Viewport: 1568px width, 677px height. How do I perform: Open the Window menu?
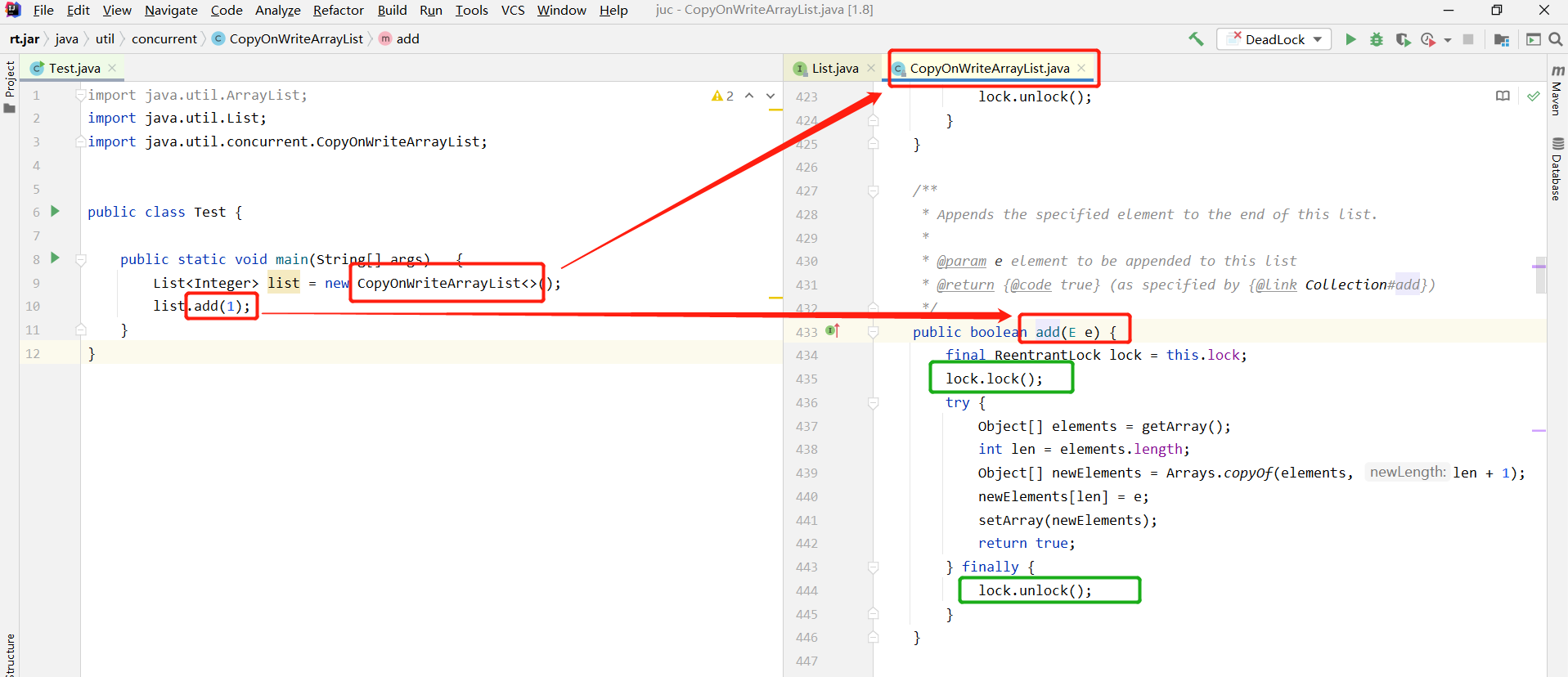561,10
